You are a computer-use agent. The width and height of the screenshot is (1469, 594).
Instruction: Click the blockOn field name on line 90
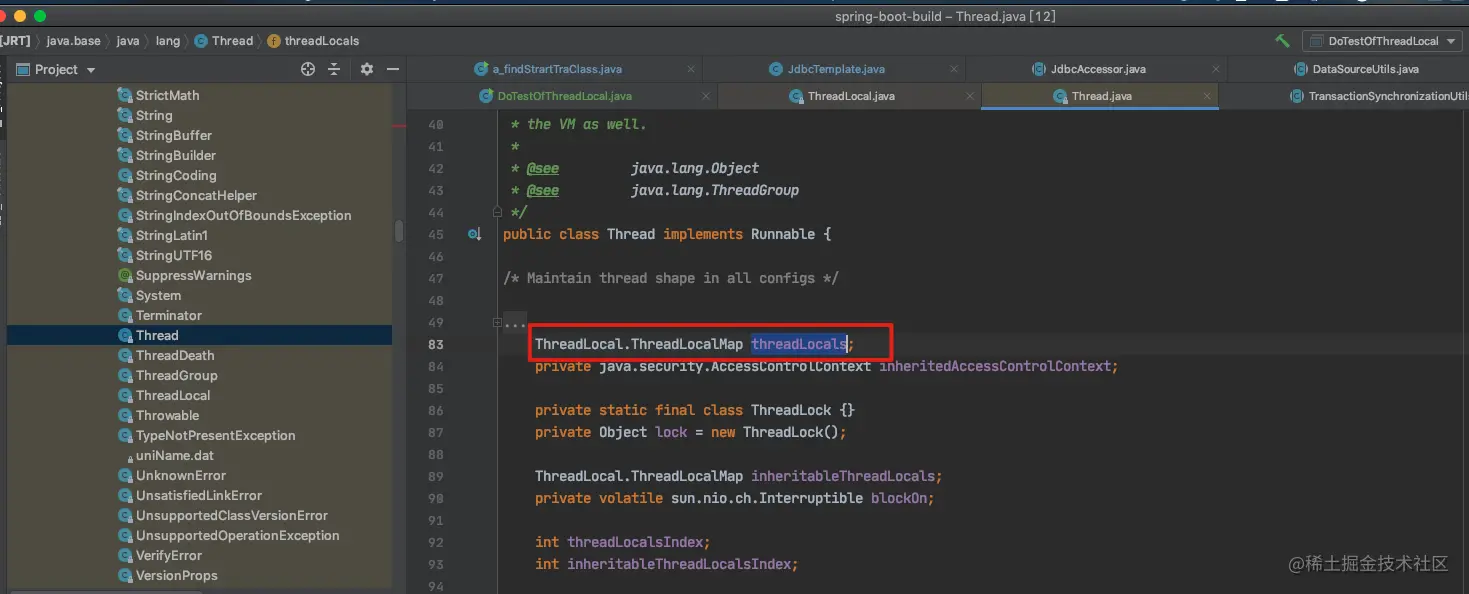click(x=899, y=498)
